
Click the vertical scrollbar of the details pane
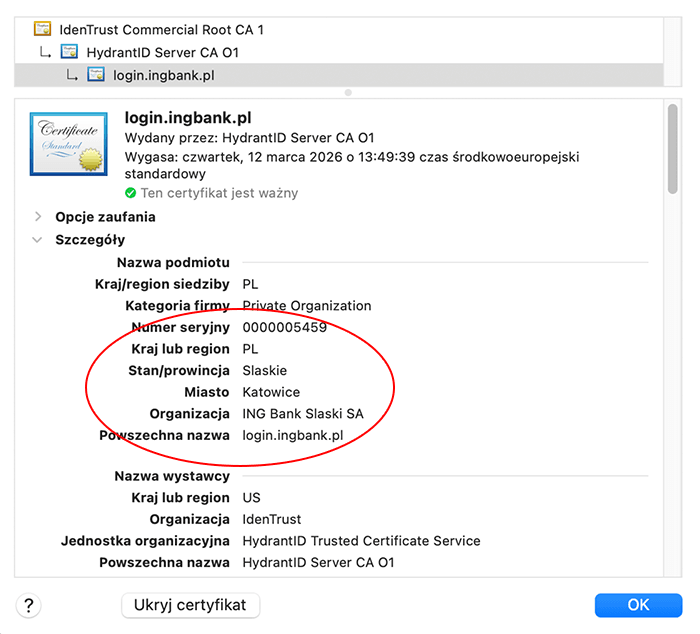[x=673, y=150]
